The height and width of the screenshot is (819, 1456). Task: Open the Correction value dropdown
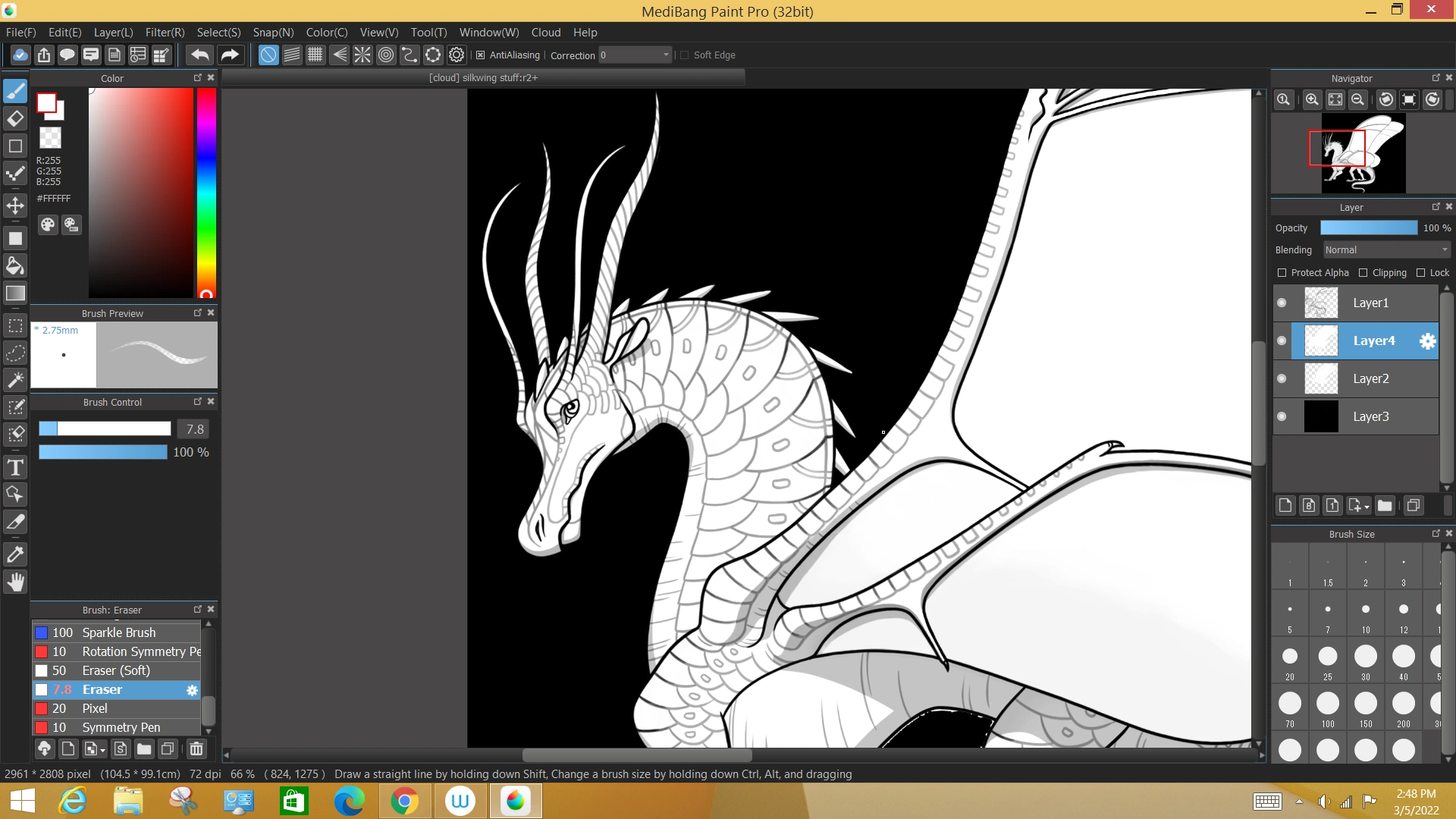(666, 55)
